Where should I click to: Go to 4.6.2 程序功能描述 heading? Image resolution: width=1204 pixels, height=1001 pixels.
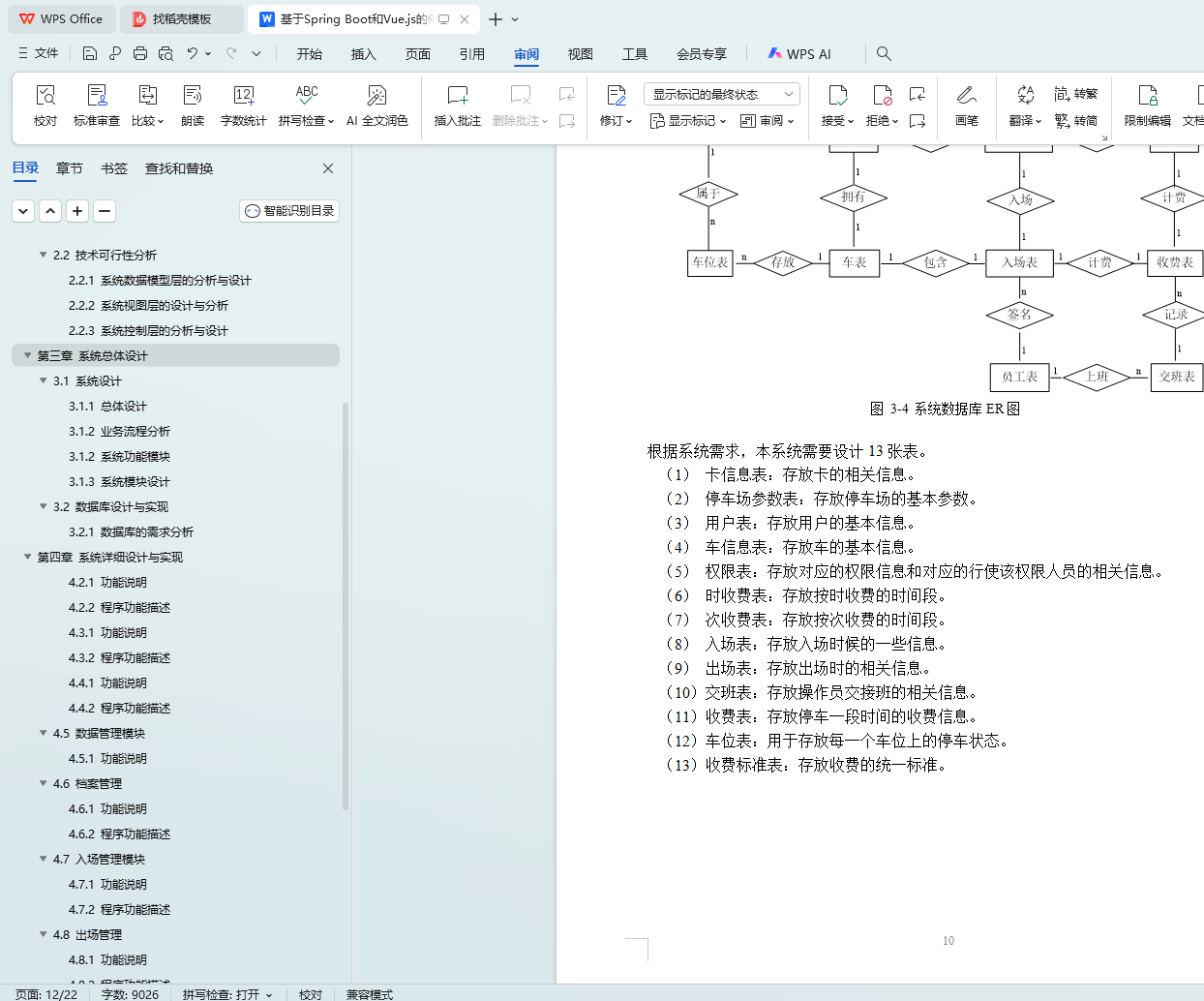tap(119, 834)
